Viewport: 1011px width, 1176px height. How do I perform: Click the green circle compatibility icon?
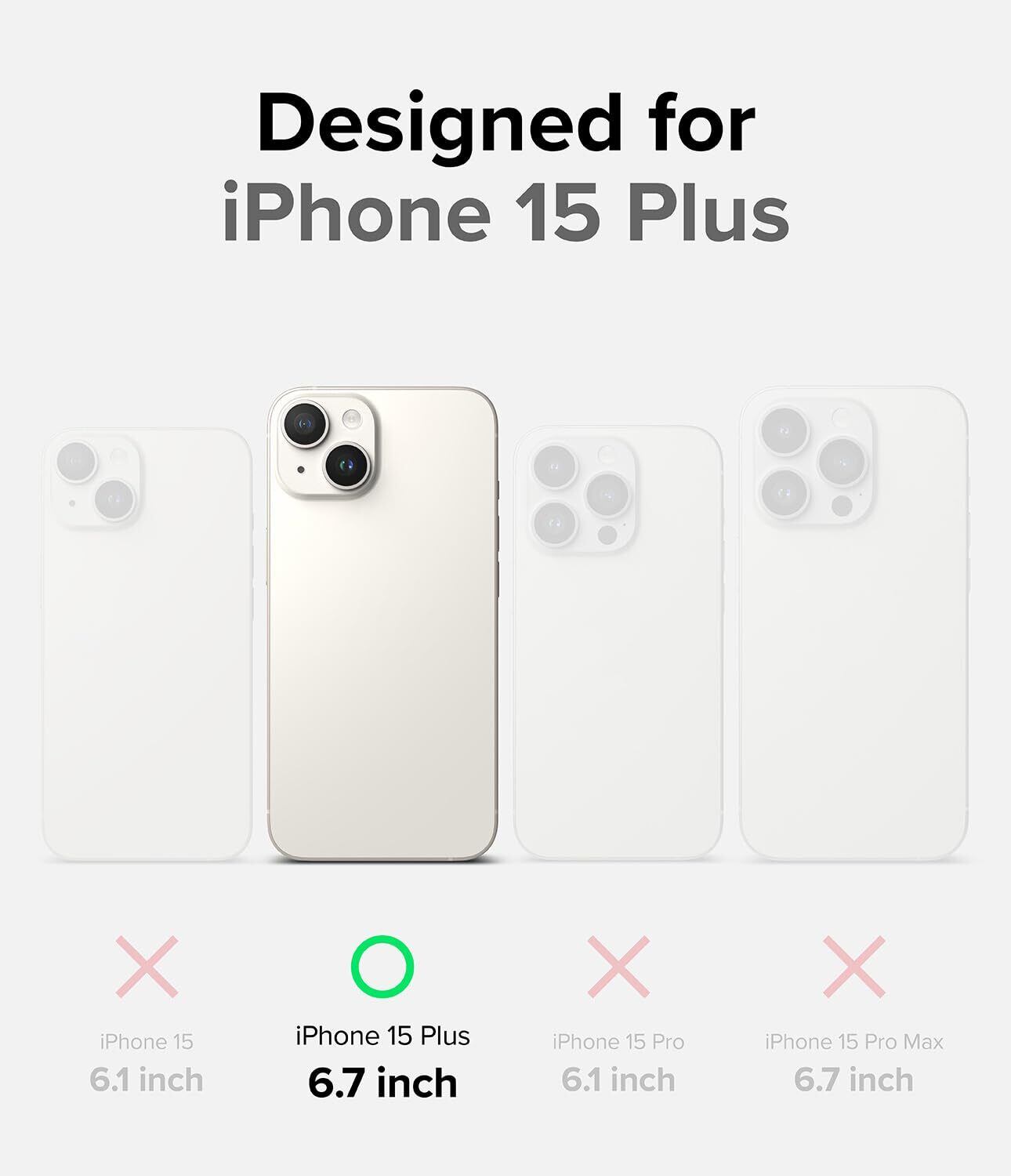coord(382,966)
